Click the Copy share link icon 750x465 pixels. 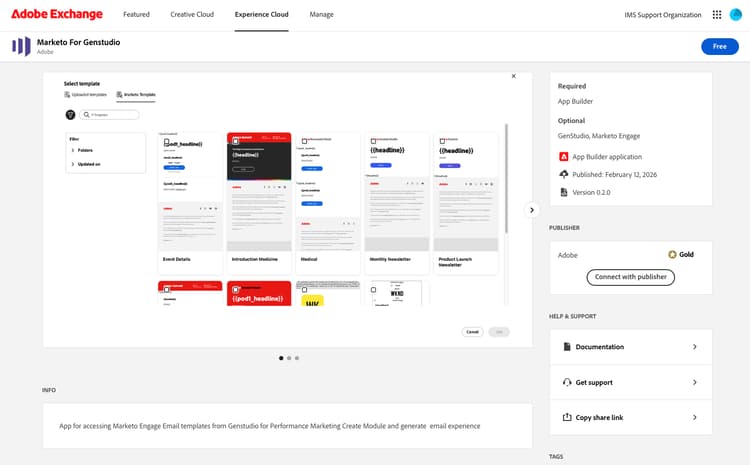[x=567, y=417]
